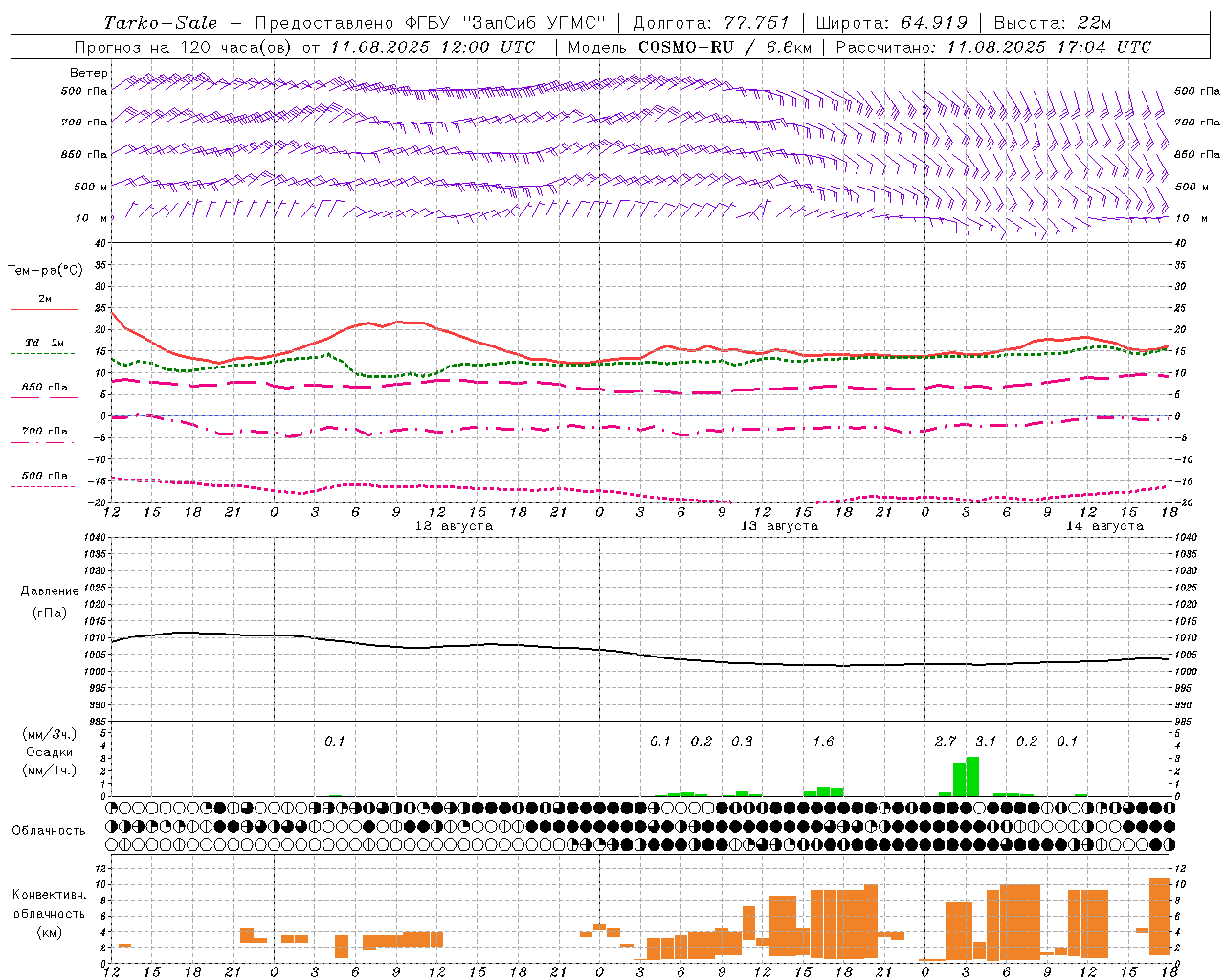Click the 12 августа date label

[x=454, y=526]
